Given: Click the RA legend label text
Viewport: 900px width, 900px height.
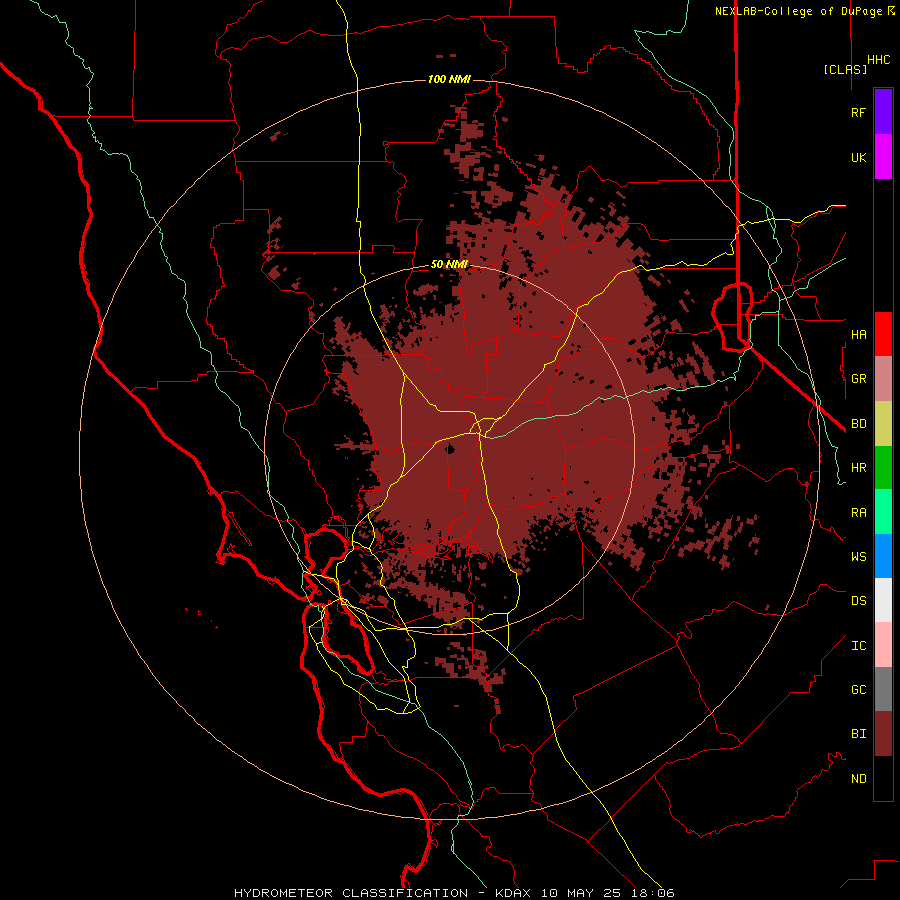Looking at the screenshot, I should point(858,513).
